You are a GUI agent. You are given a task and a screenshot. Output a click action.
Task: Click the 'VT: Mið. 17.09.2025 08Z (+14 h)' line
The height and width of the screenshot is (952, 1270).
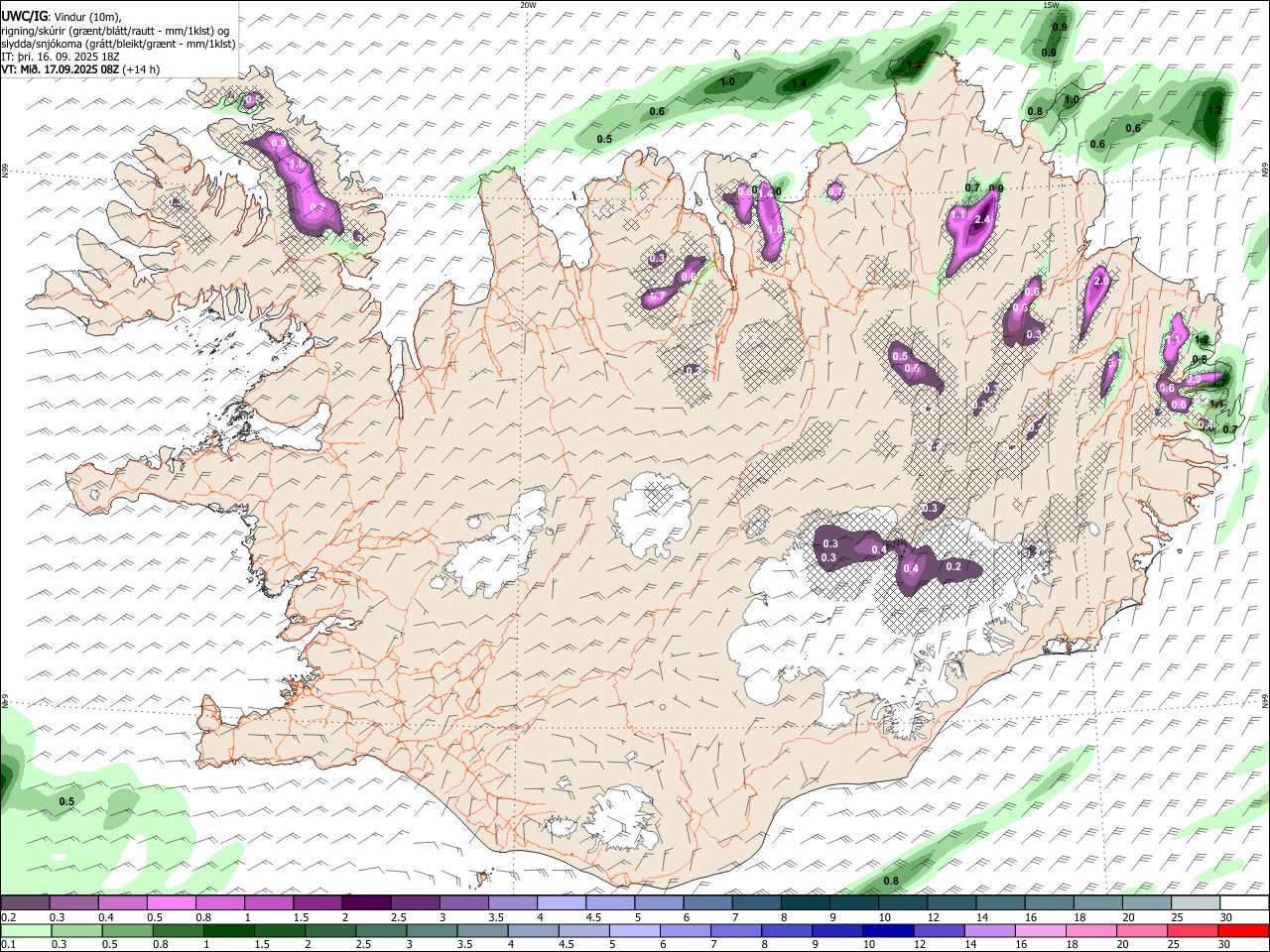point(81,69)
